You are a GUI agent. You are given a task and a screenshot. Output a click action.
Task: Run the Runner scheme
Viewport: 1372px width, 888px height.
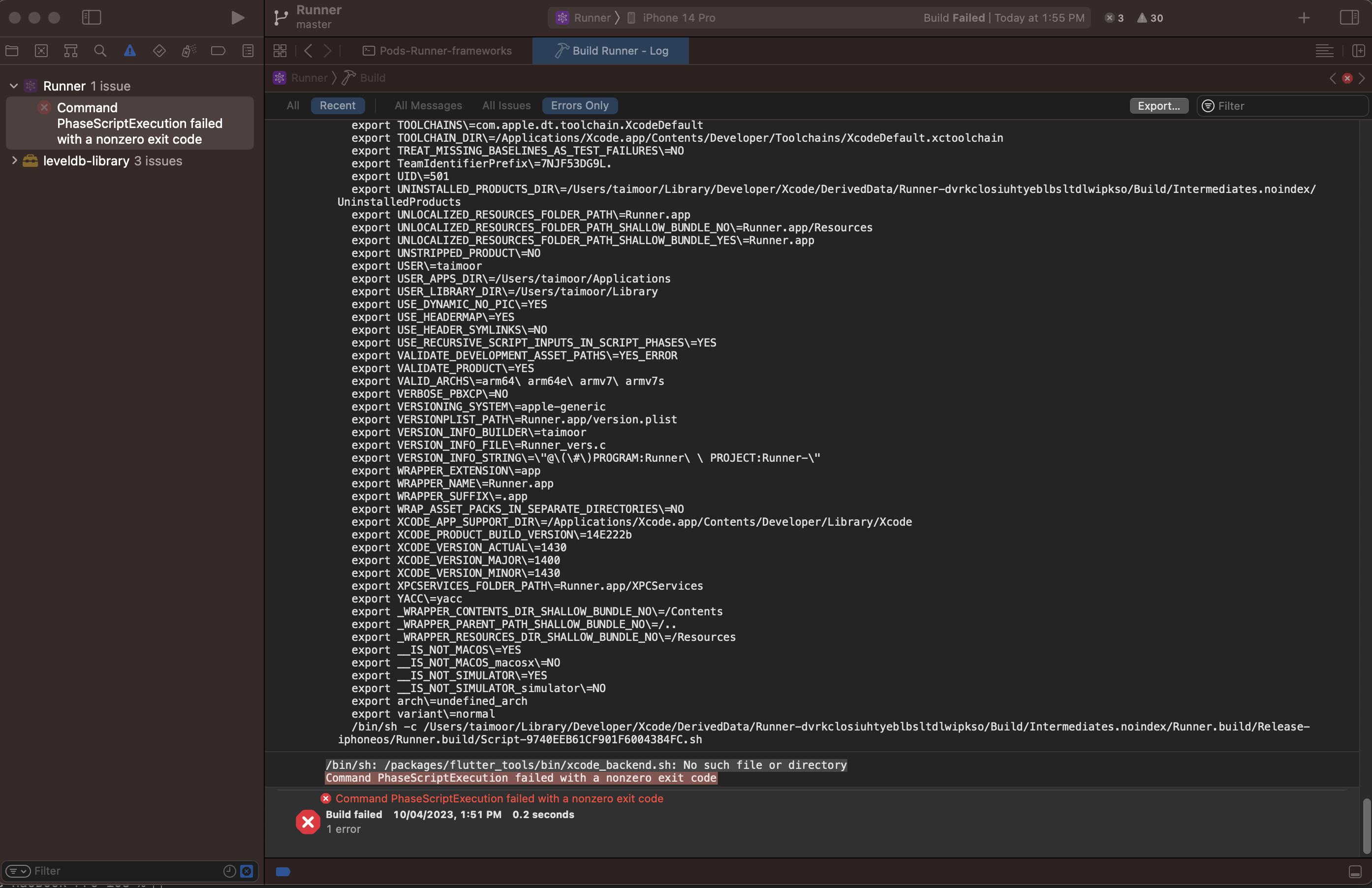237,18
